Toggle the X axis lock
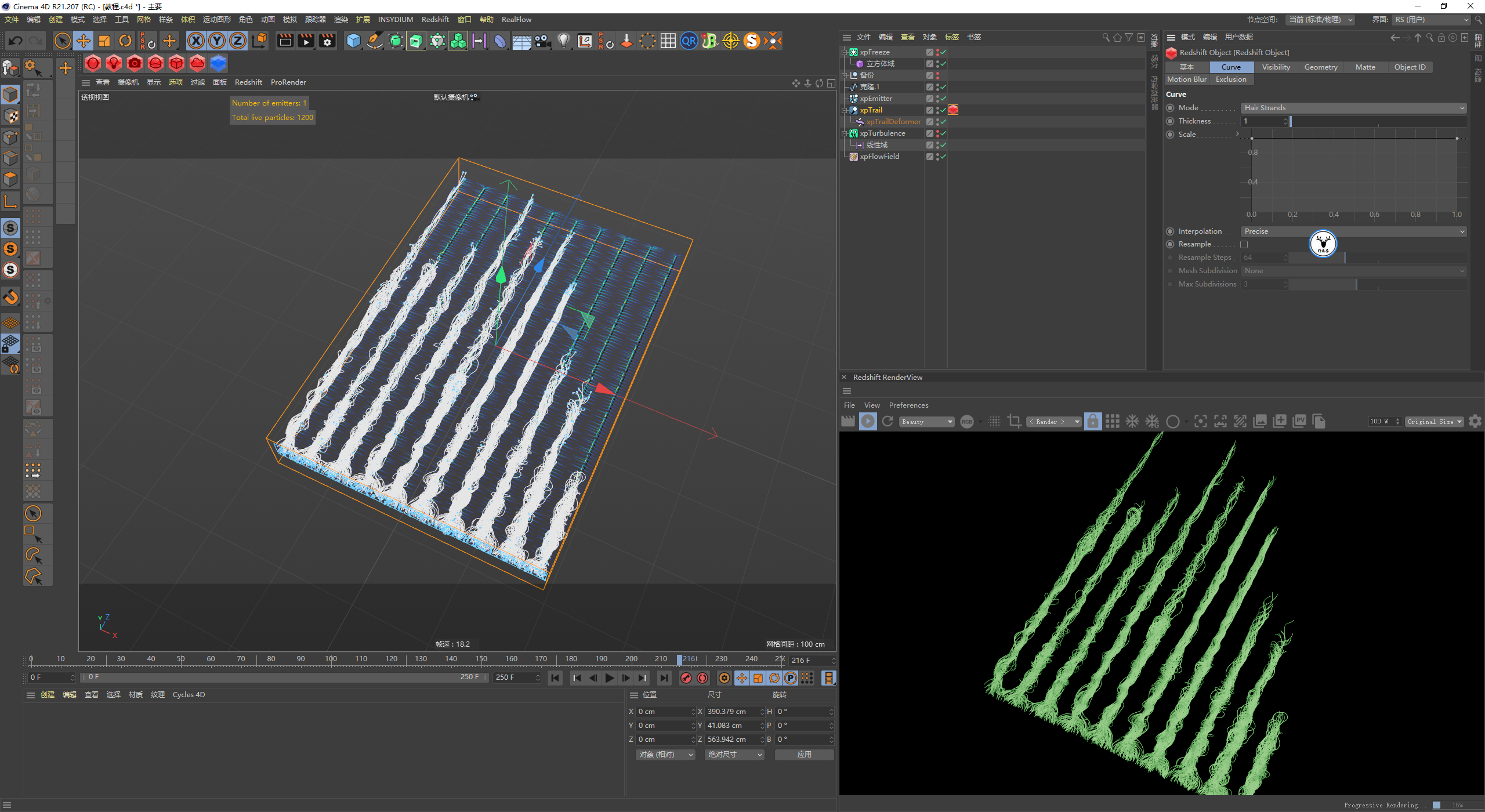 [x=196, y=41]
